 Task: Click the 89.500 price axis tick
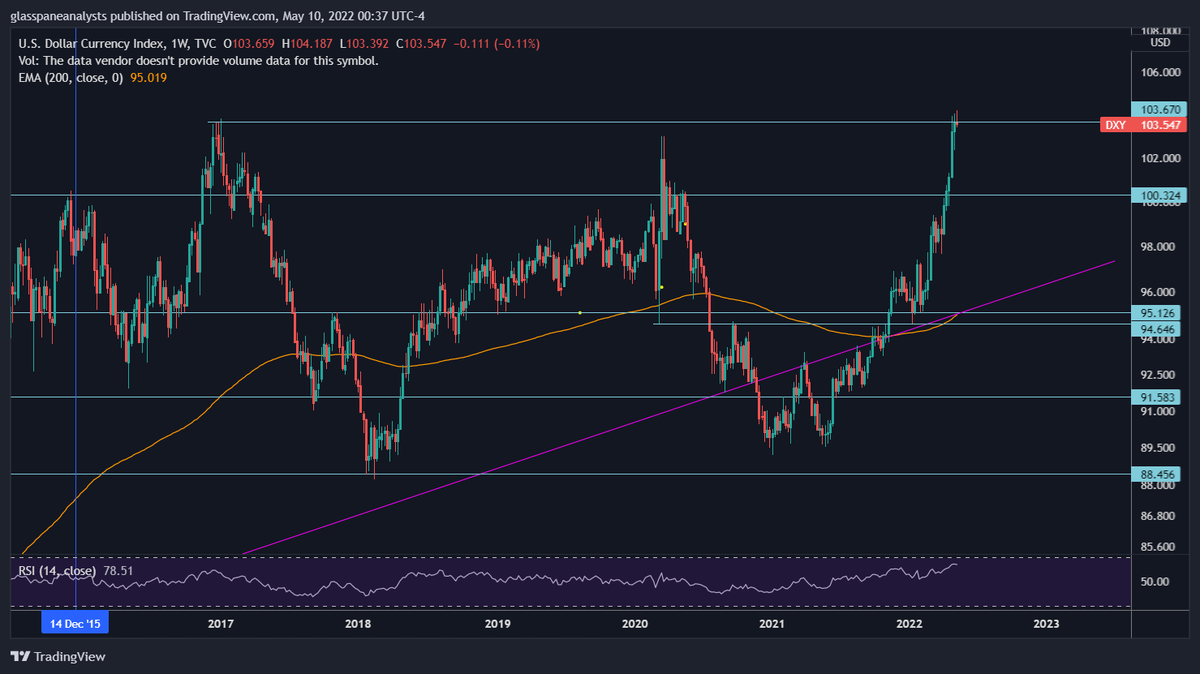(x=1160, y=448)
